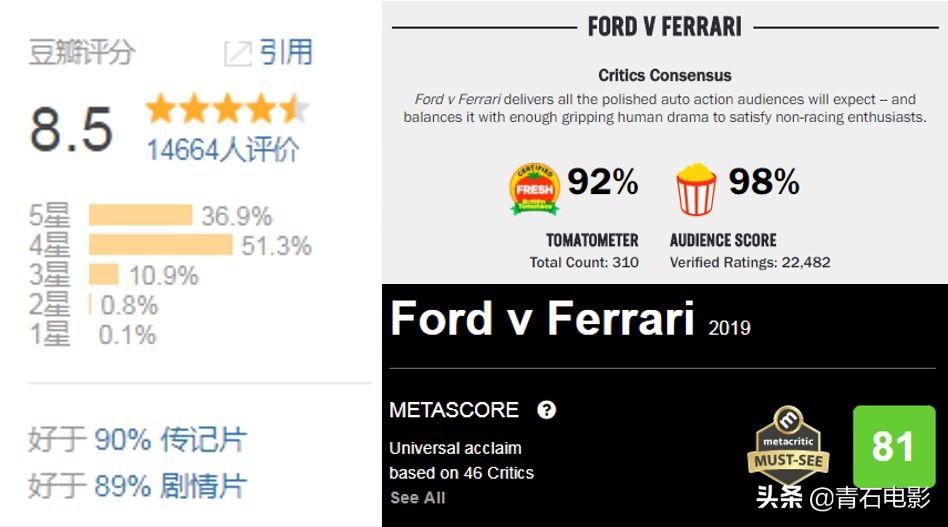Open the 14664人评价 reviews link

tap(223, 150)
